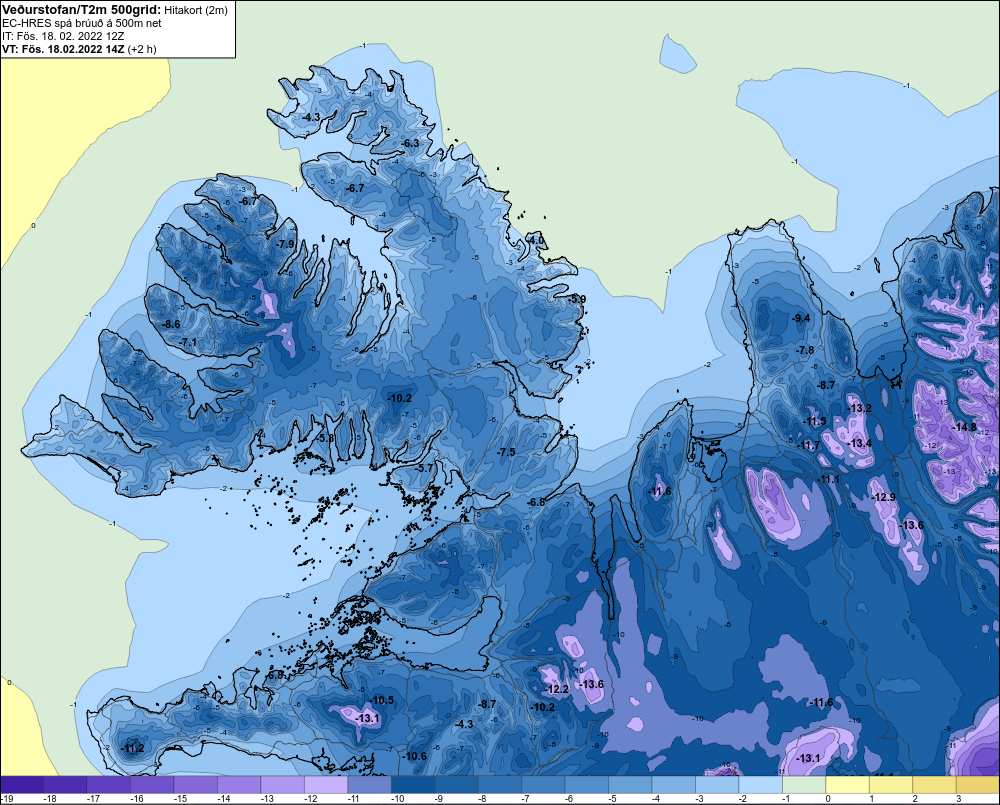Click the -7.1 temperature reading

coord(189,343)
